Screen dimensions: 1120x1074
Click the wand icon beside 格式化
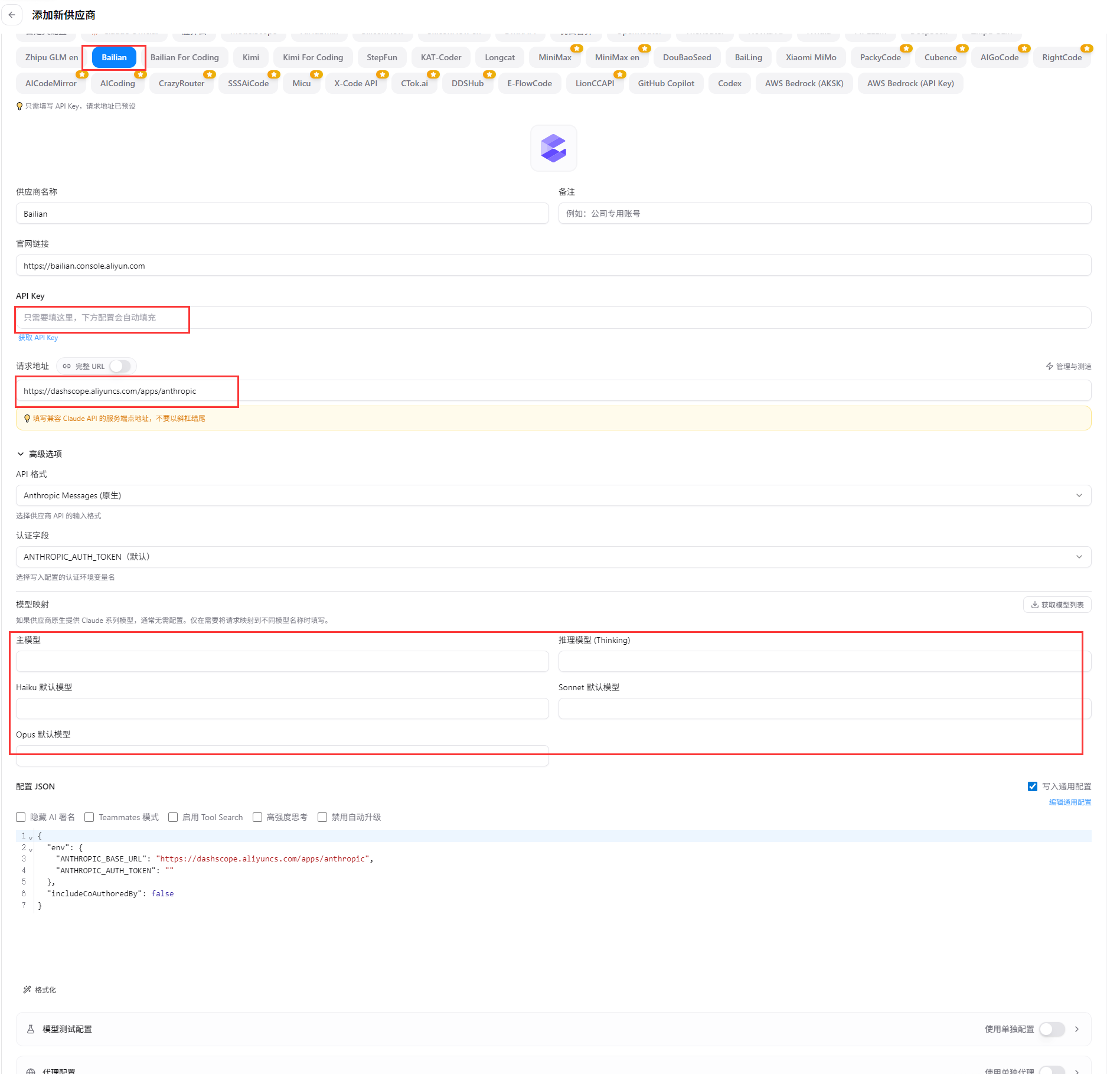[x=27, y=990]
